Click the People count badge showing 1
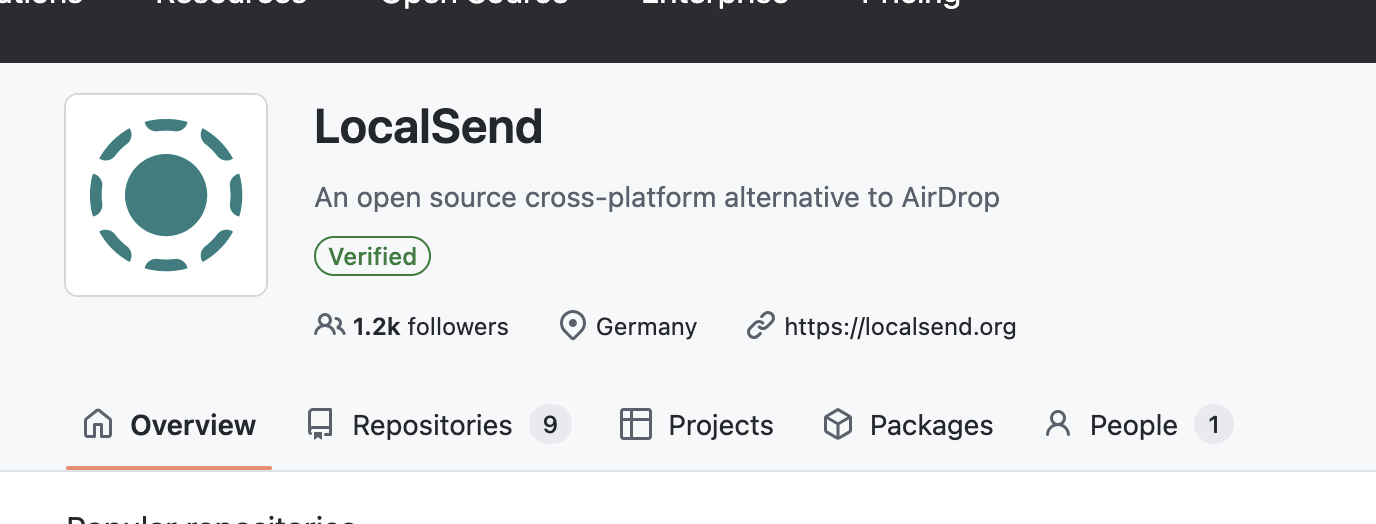The width and height of the screenshot is (1376, 524). coord(1214,425)
